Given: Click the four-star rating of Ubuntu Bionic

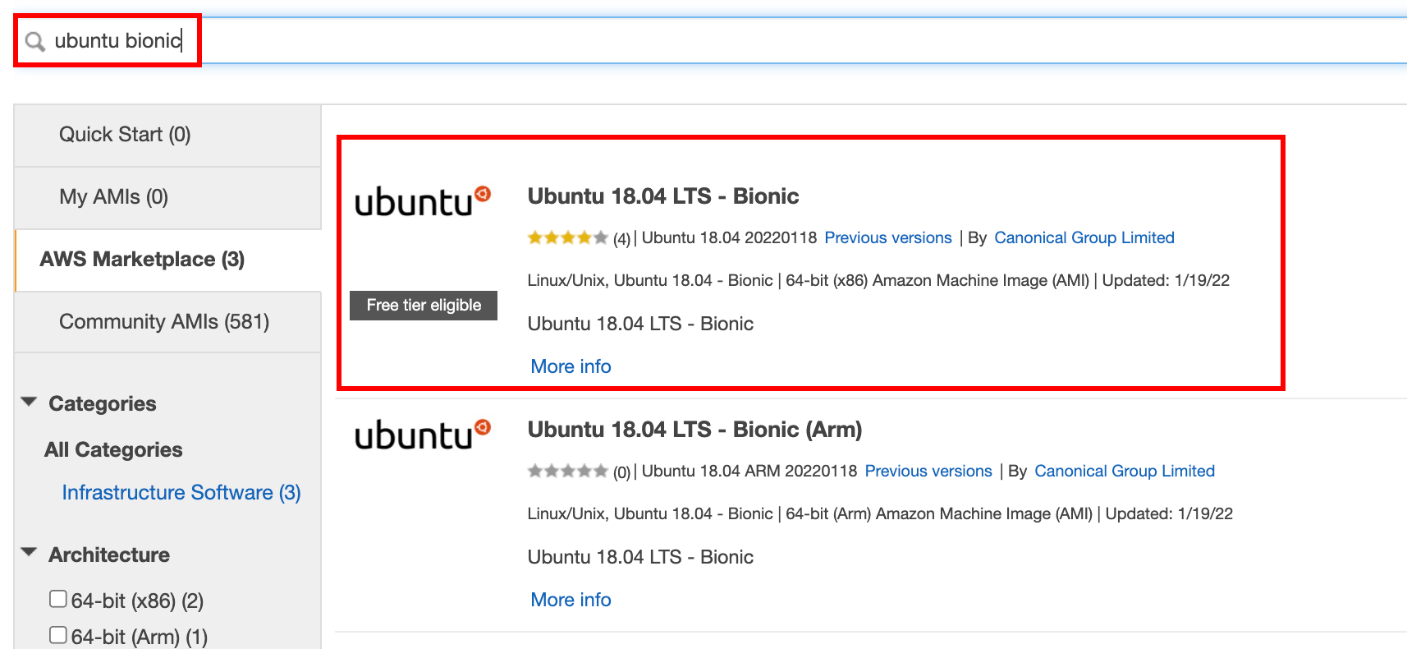Looking at the screenshot, I should pyautogui.click(x=567, y=238).
